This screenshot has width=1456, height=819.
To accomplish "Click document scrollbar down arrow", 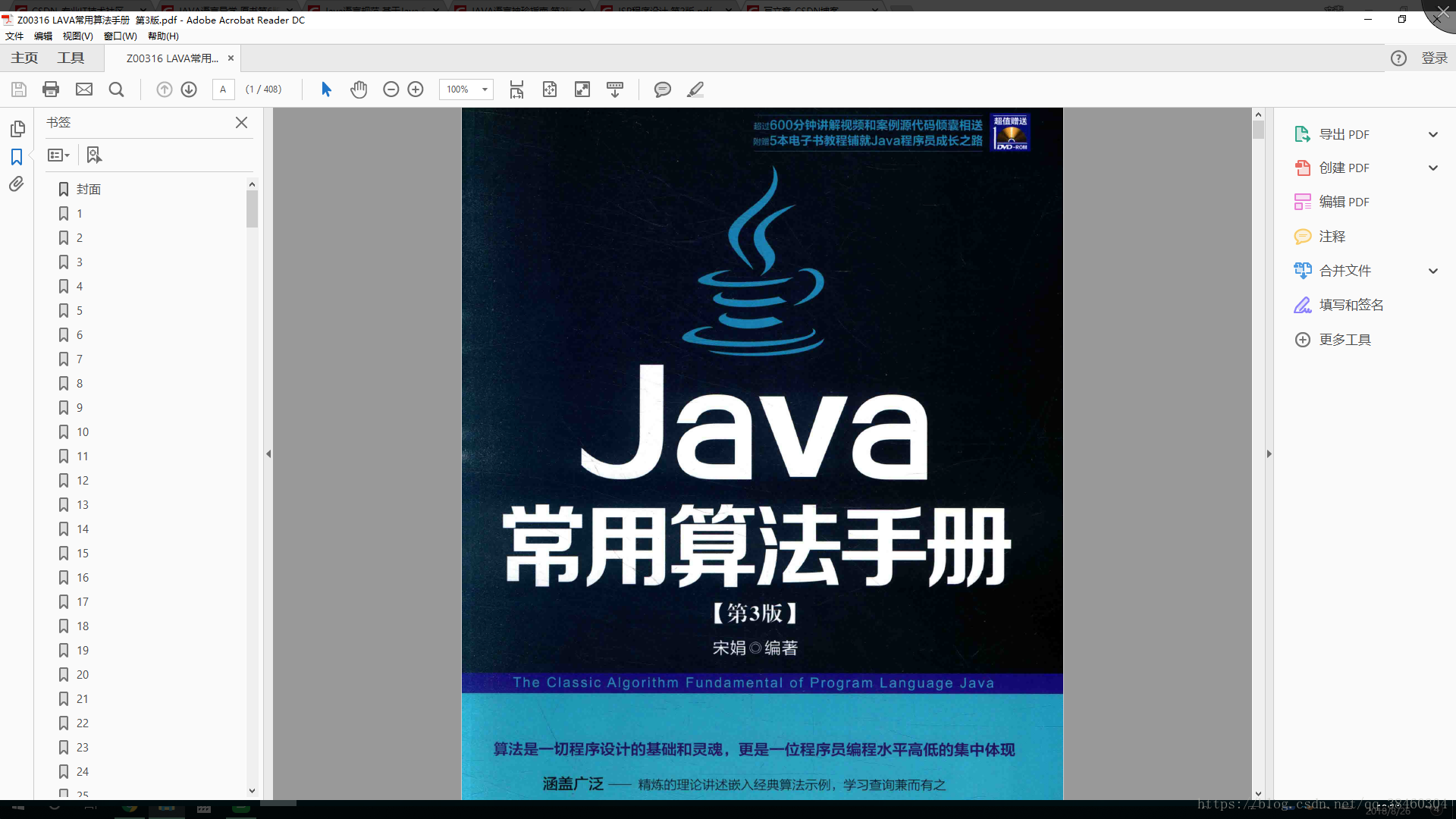I will (x=1258, y=793).
